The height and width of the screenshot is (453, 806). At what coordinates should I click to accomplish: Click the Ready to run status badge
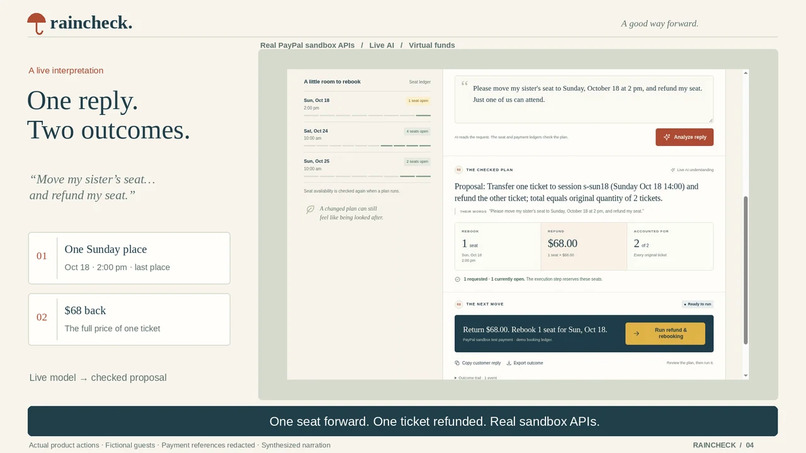[698, 304]
